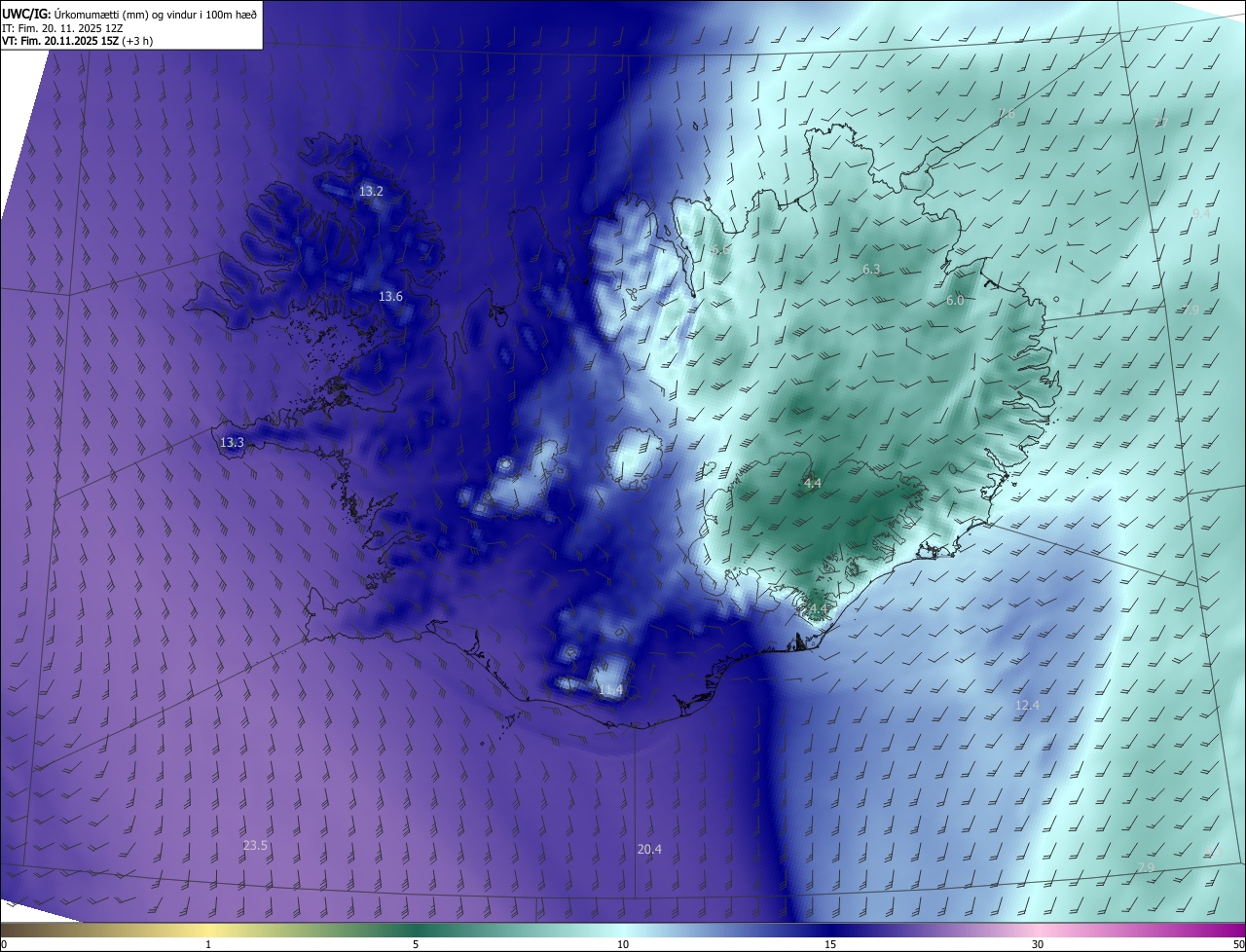The height and width of the screenshot is (952, 1246).
Task: Click the 13.3 value on the map
Action: pyautogui.click(x=232, y=443)
